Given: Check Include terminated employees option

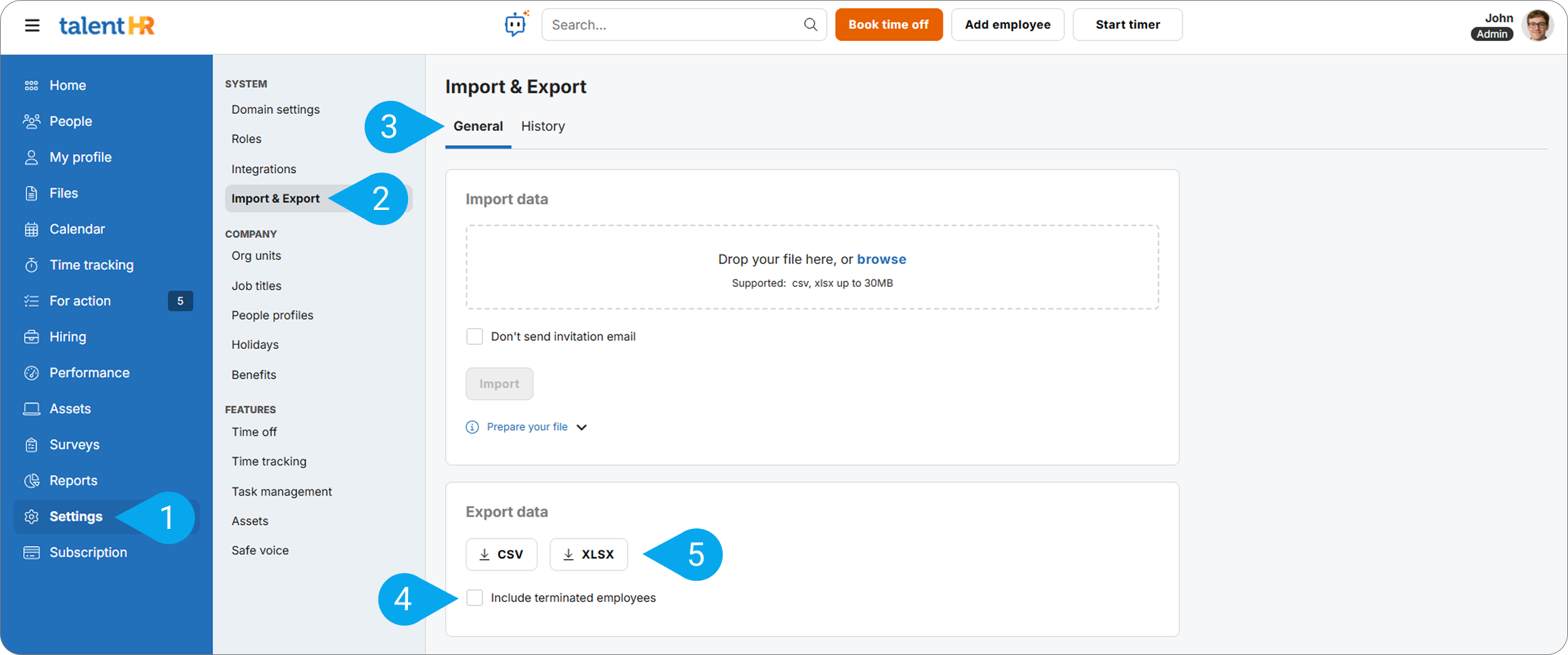Looking at the screenshot, I should pos(475,598).
